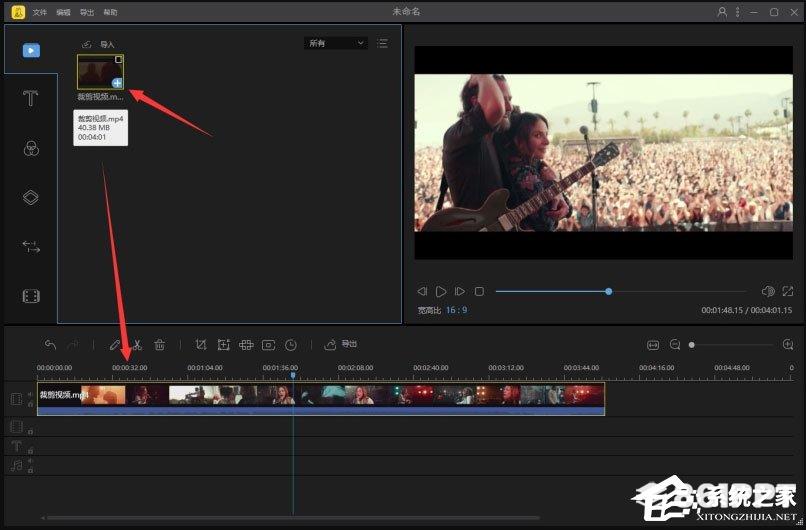Delete the selected clip with trash icon
This screenshot has width=806, height=530.
[x=160, y=344]
